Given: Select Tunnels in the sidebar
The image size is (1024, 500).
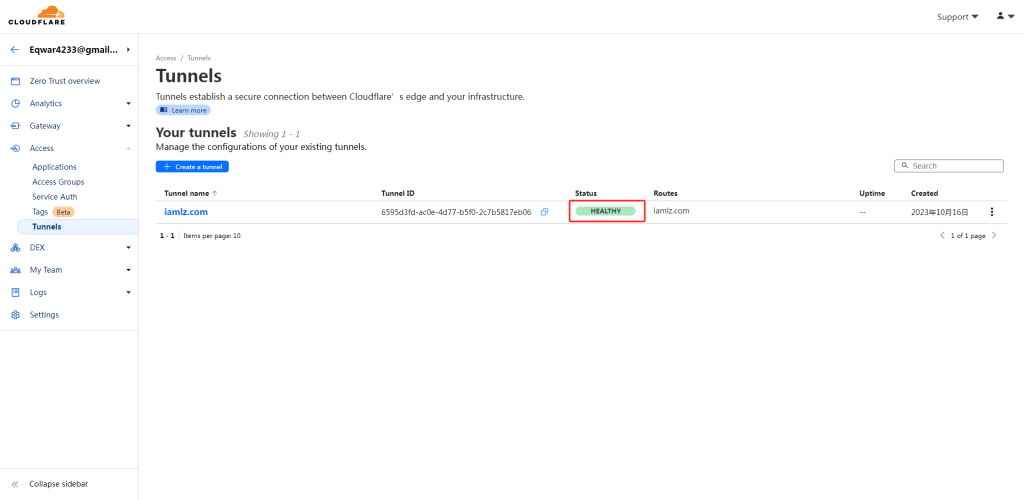Looking at the screenshot, I should tap(77, 227).
